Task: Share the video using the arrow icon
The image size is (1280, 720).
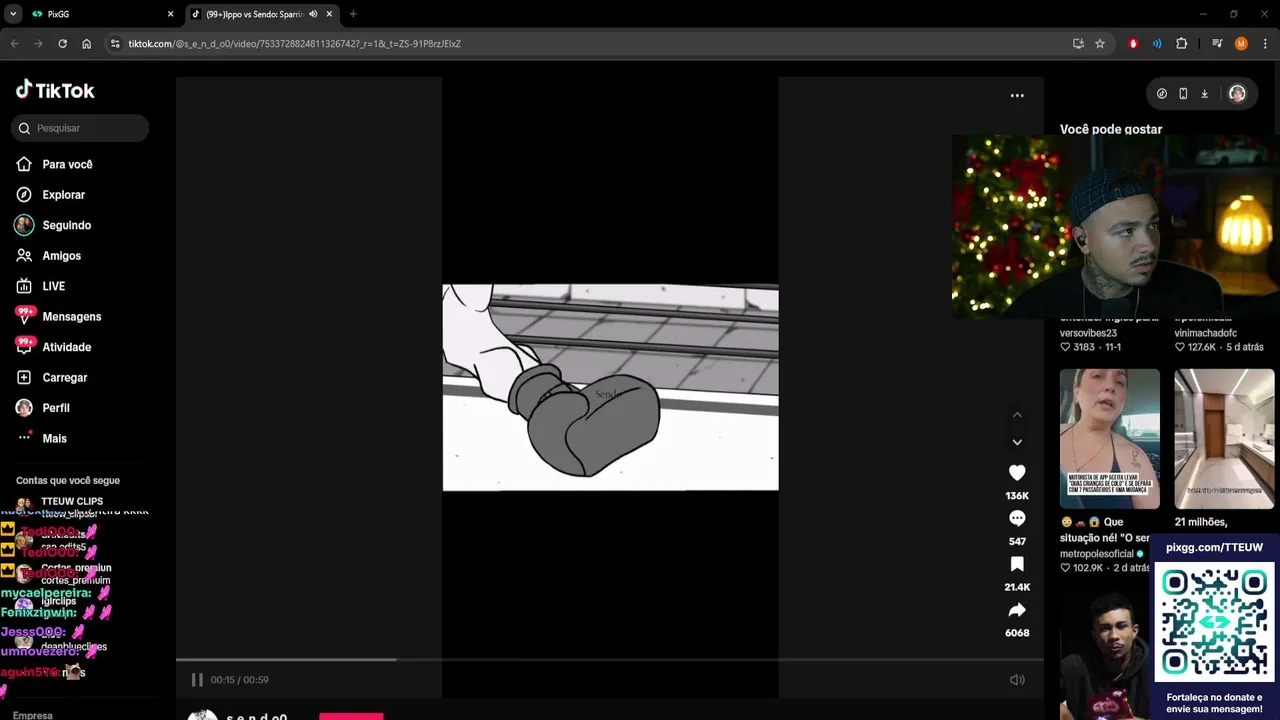Action: tap(1017, 610)
